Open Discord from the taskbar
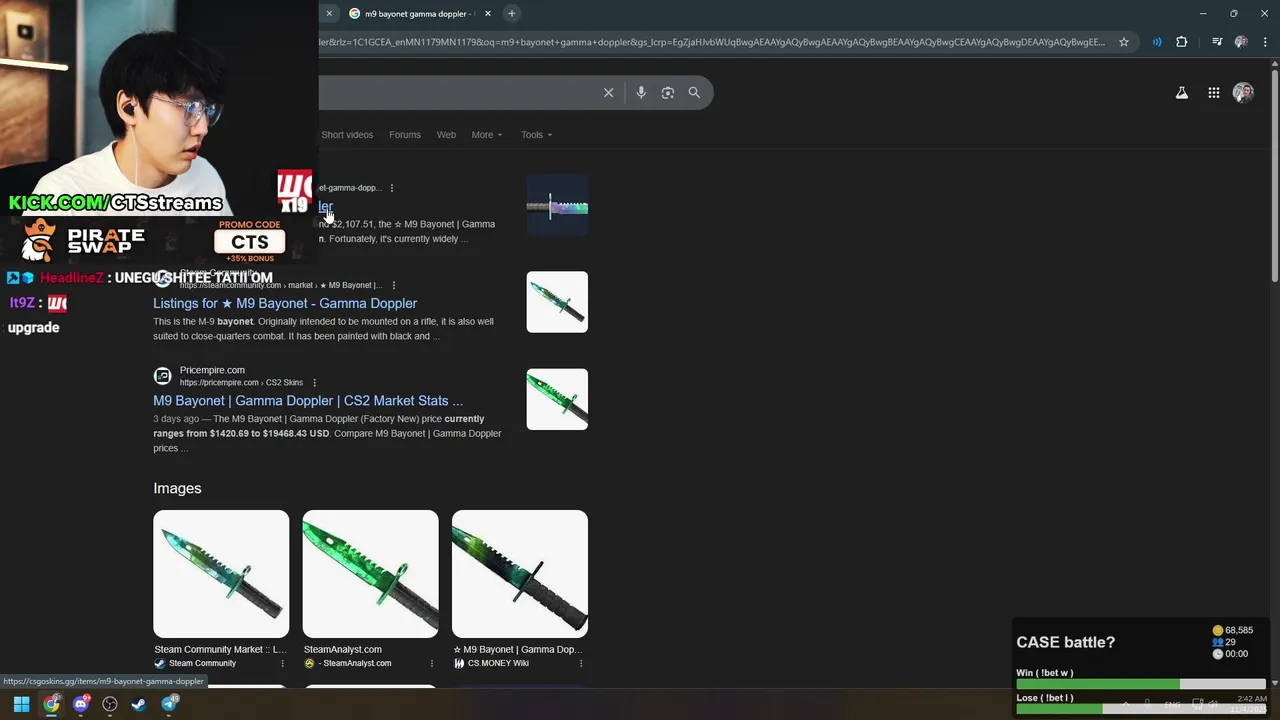This screenshot has width=1280, height=720. [81, 704]
